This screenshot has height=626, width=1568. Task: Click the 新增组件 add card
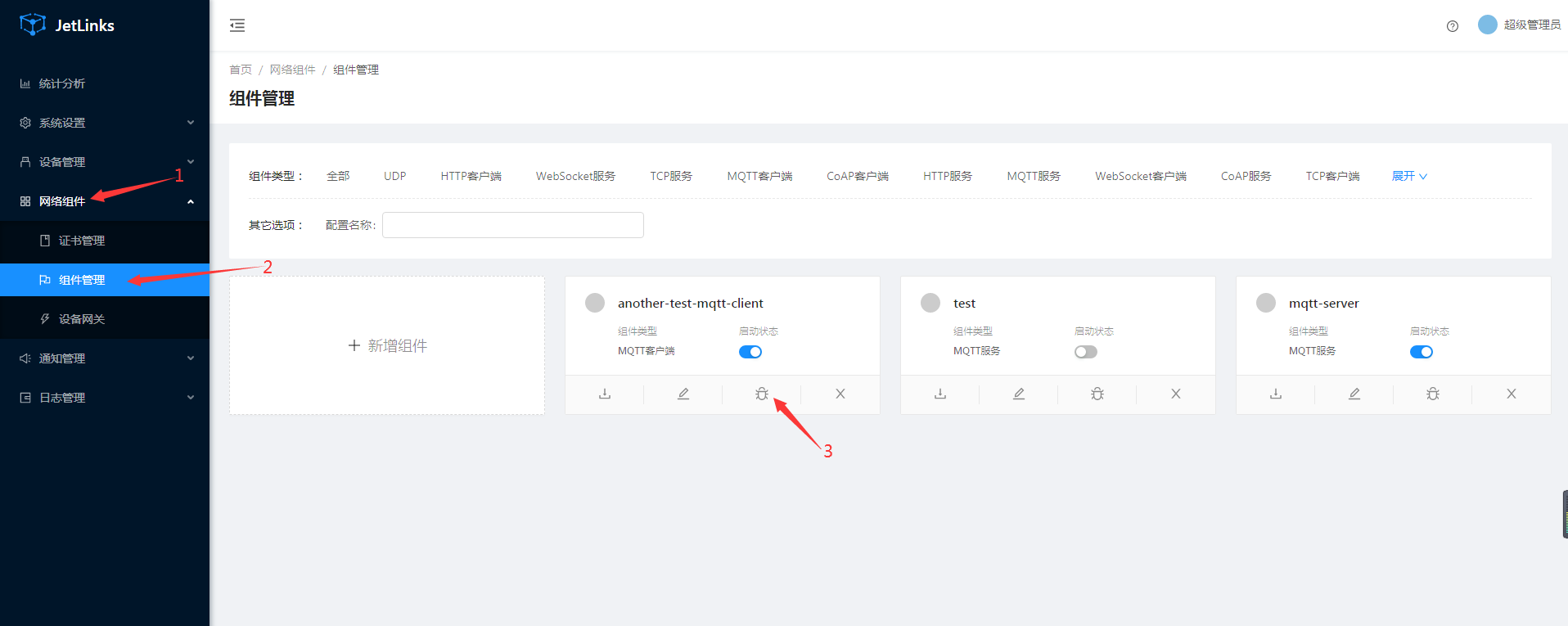pos(387,345)
